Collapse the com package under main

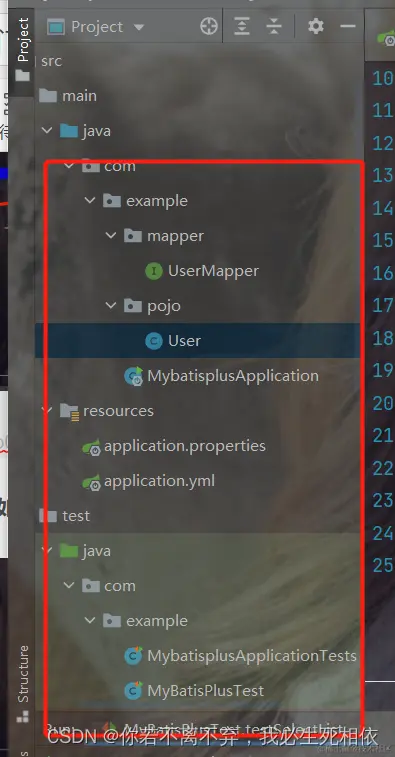[69, 166]
